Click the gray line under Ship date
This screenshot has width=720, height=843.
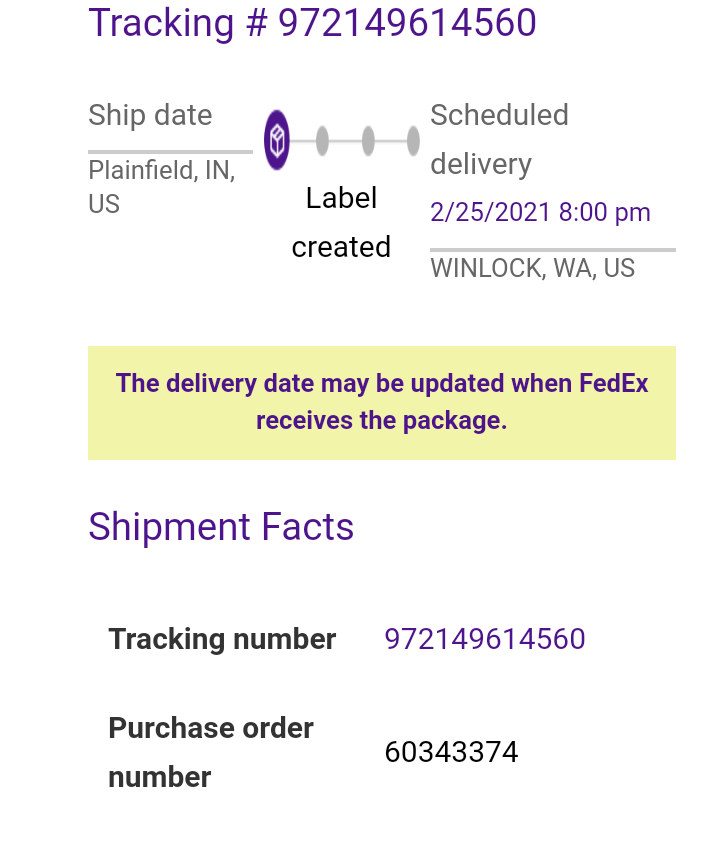(170, 152)
